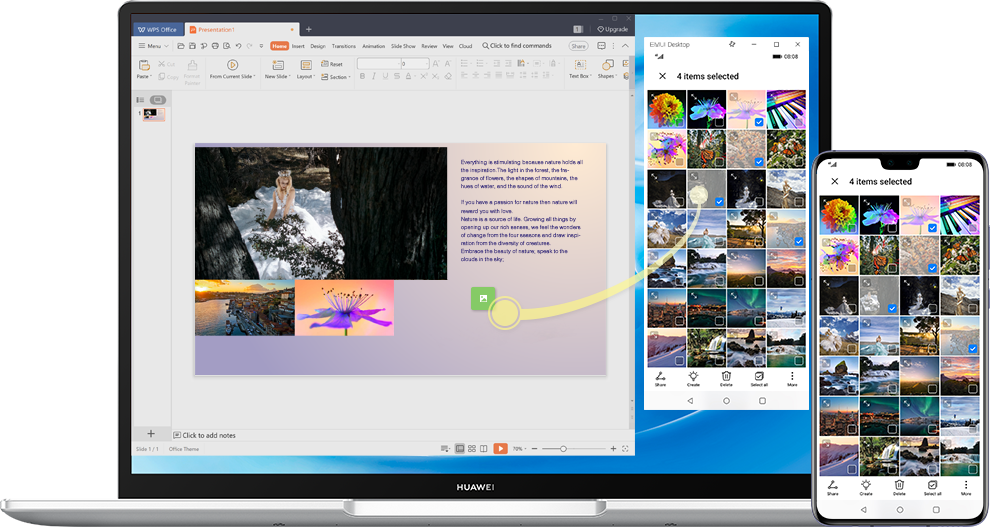This screenshot has height=527, width=990.
Task: Adjust the zoom slider in the status bar
Action: pyautogui.click(x=563, y=449)
